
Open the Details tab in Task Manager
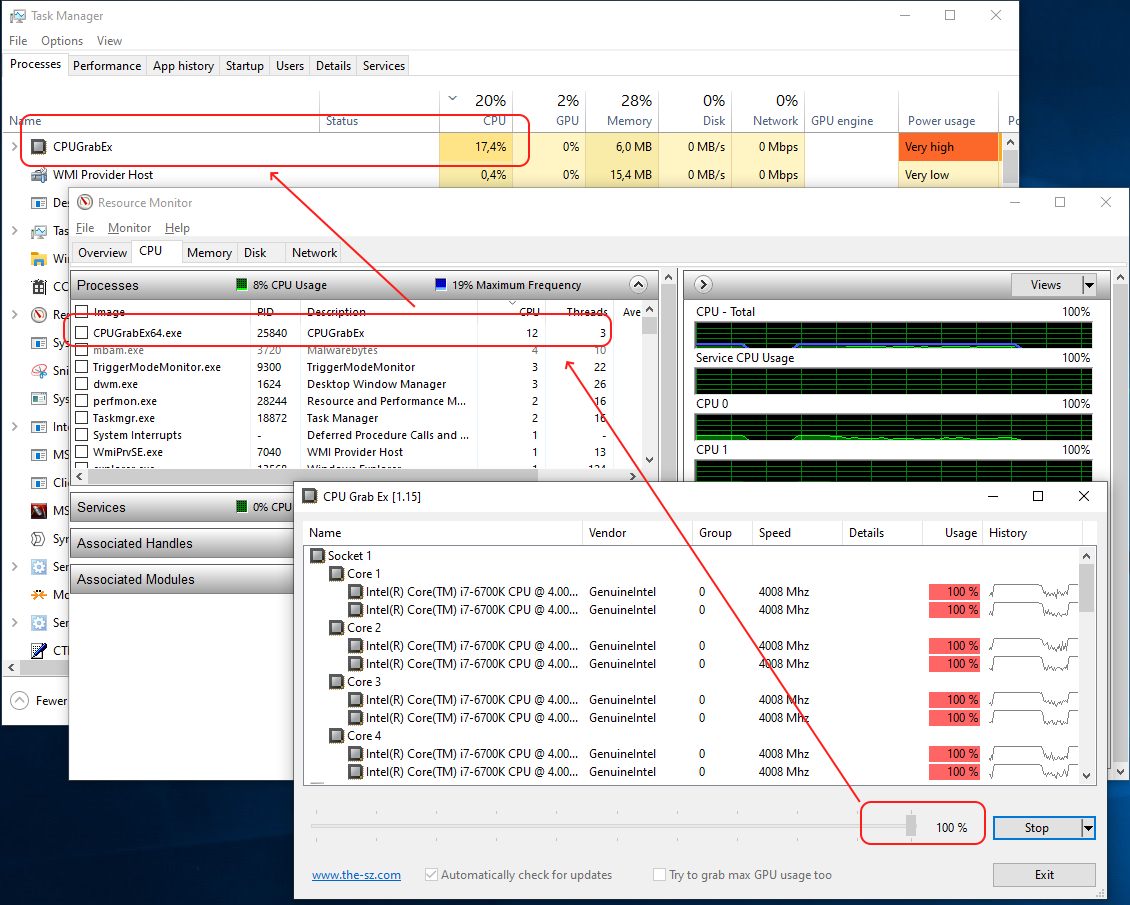tap(333, 66)
